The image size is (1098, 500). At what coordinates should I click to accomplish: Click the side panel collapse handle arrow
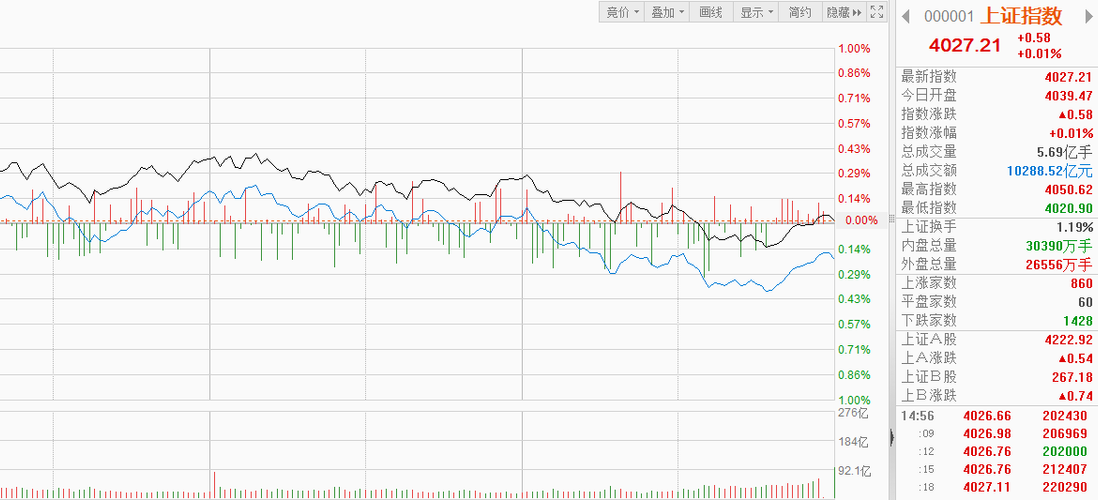coord(892,438)
